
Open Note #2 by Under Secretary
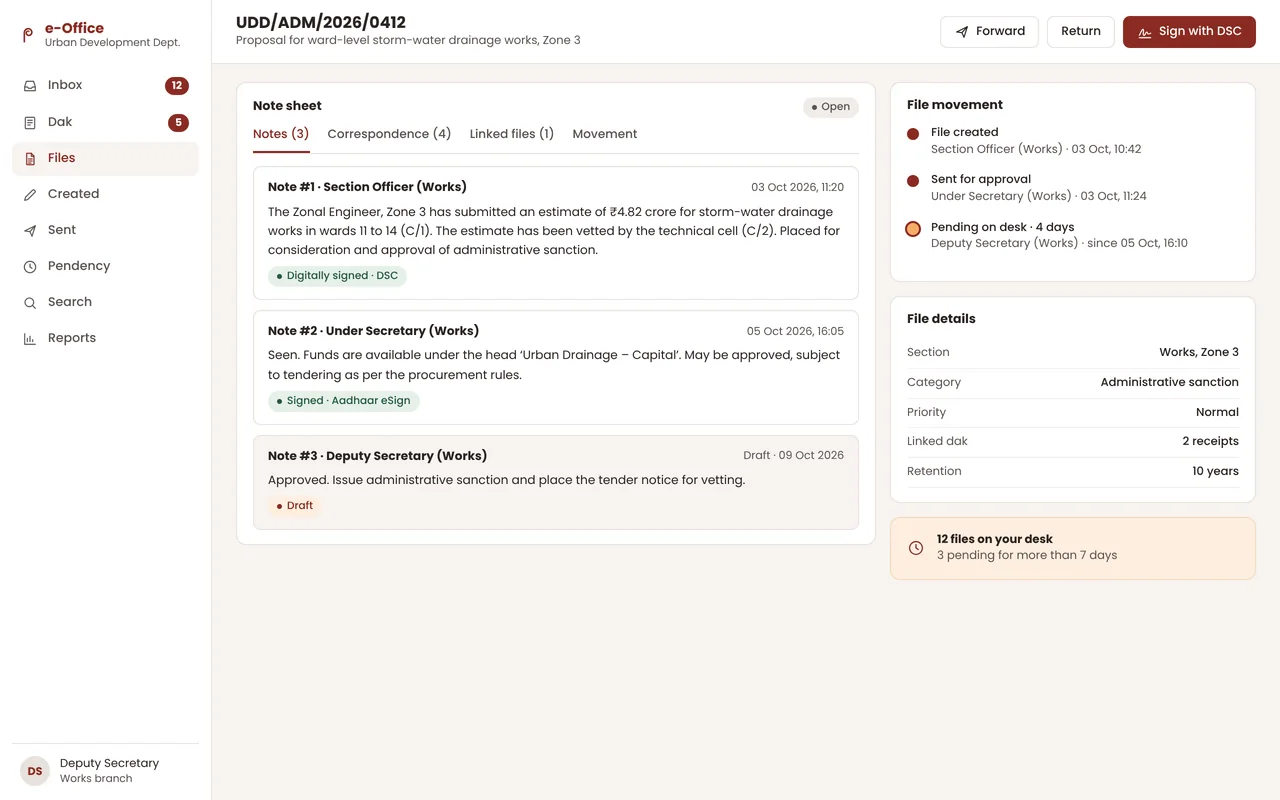click(x=556, y=367)
